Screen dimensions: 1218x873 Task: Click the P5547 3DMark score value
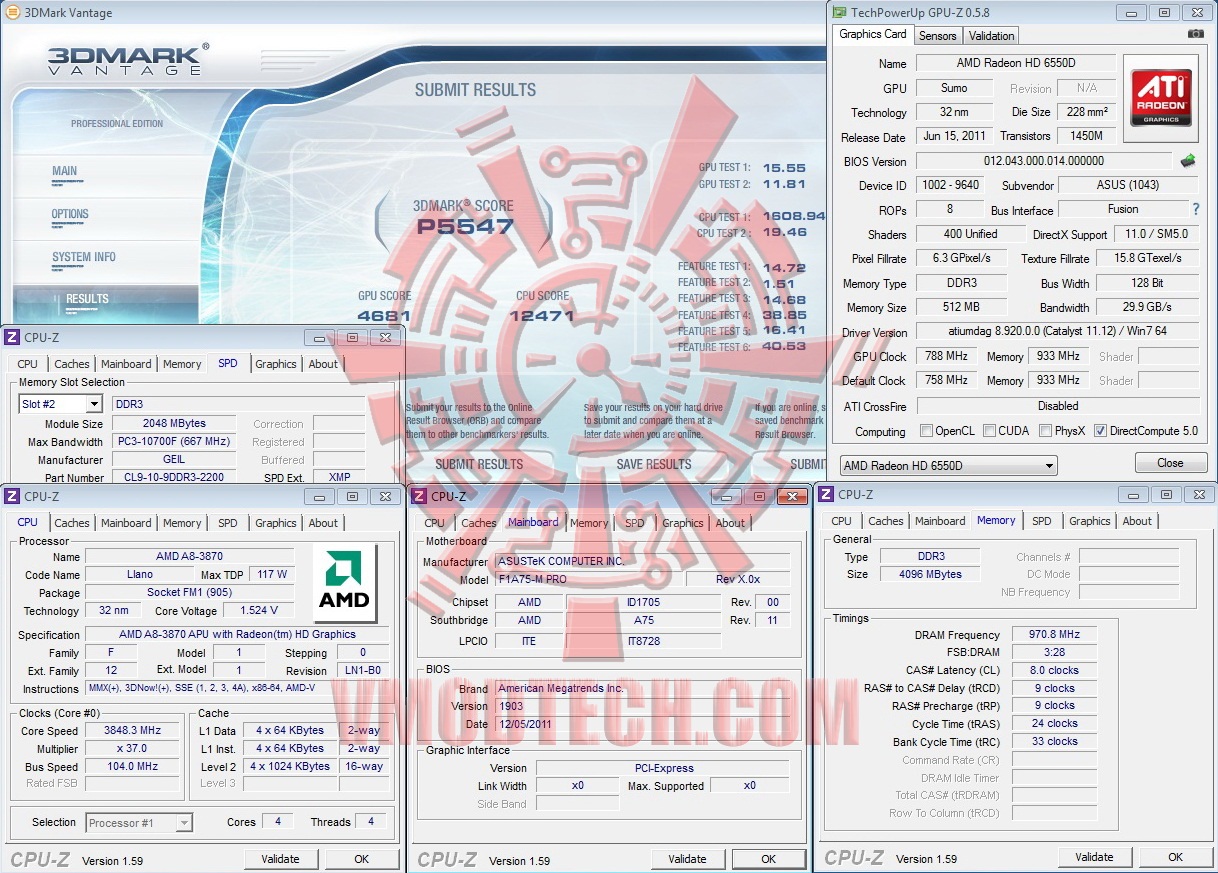tap(465, 227)
